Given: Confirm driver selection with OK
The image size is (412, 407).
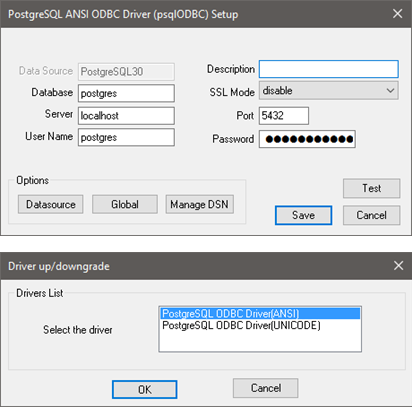Looking at the screenshot, I should coord(144,389).
